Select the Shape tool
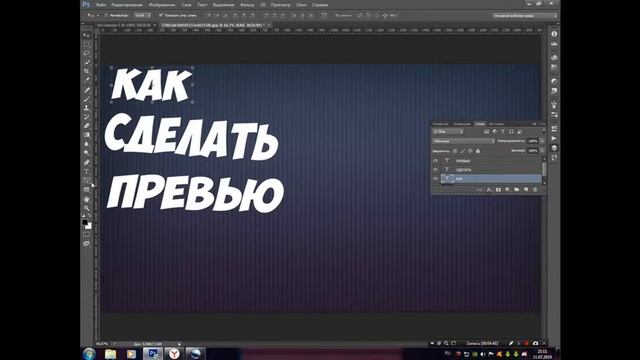The width and height of the screenshot is (640, 360). [x=87, y=189]
